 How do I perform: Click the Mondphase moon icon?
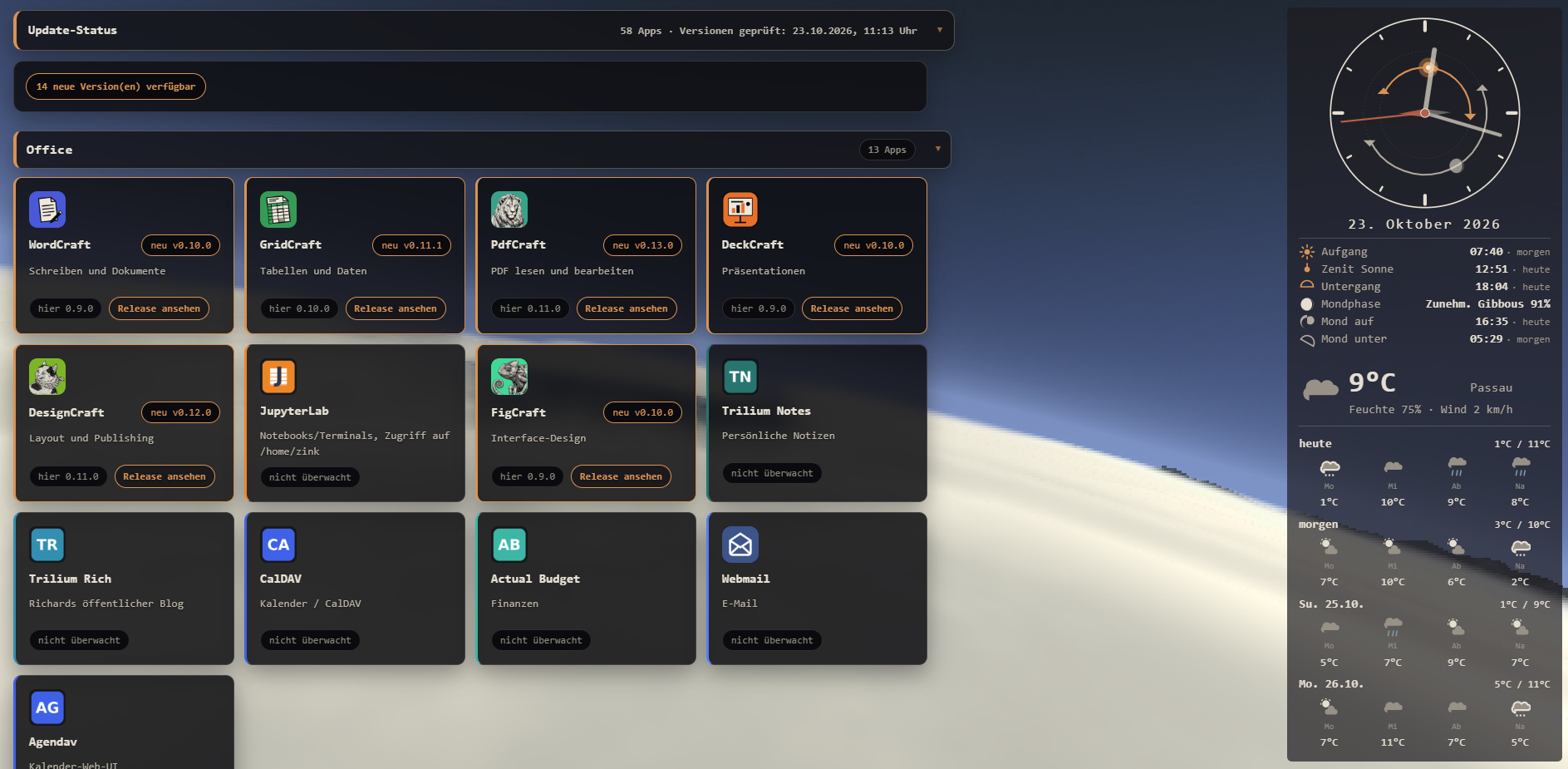(1307, 304)
